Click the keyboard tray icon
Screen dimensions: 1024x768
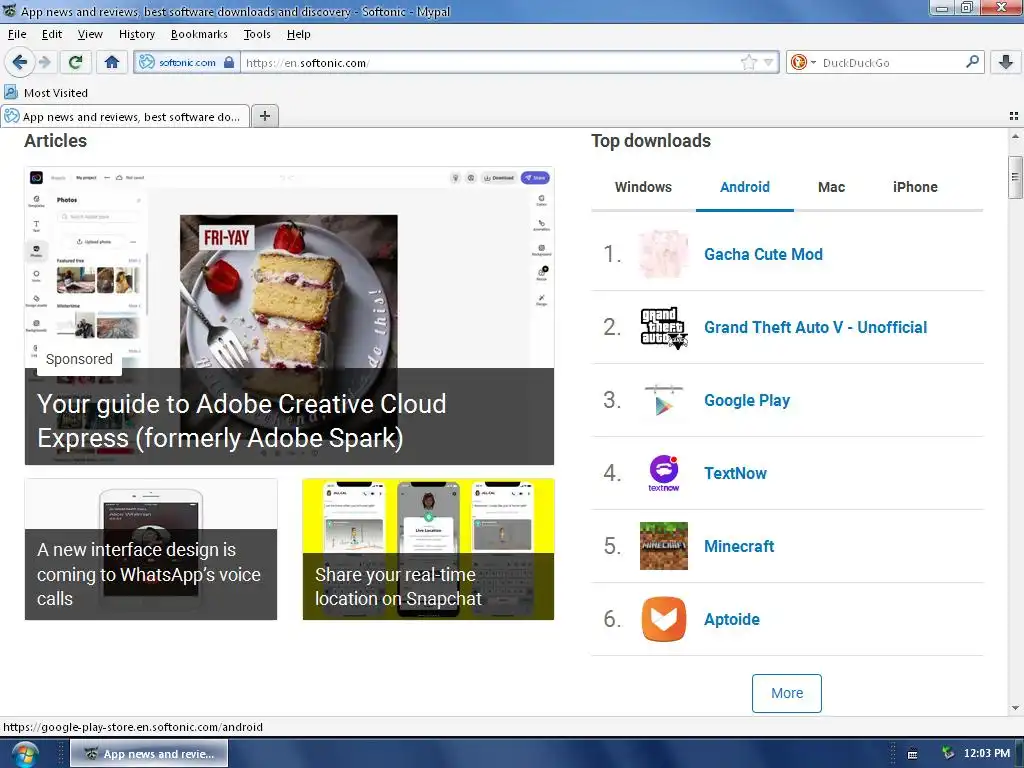(x=912, y=754)
